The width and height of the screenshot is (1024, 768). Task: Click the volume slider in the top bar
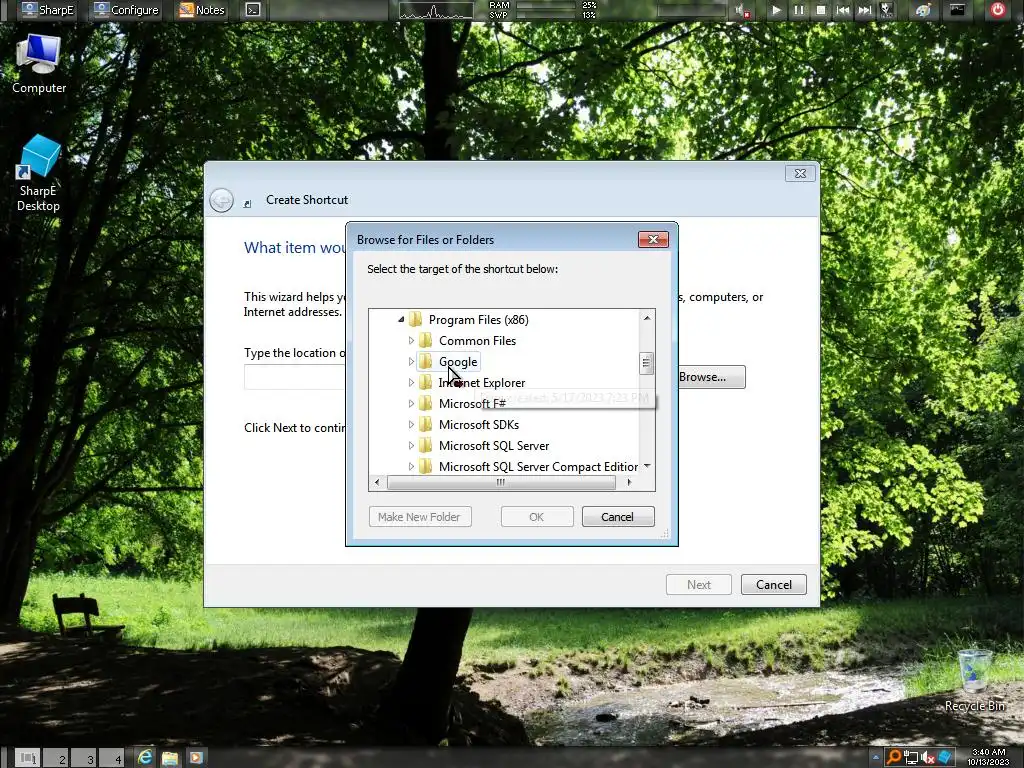click(x=691, y=10)
